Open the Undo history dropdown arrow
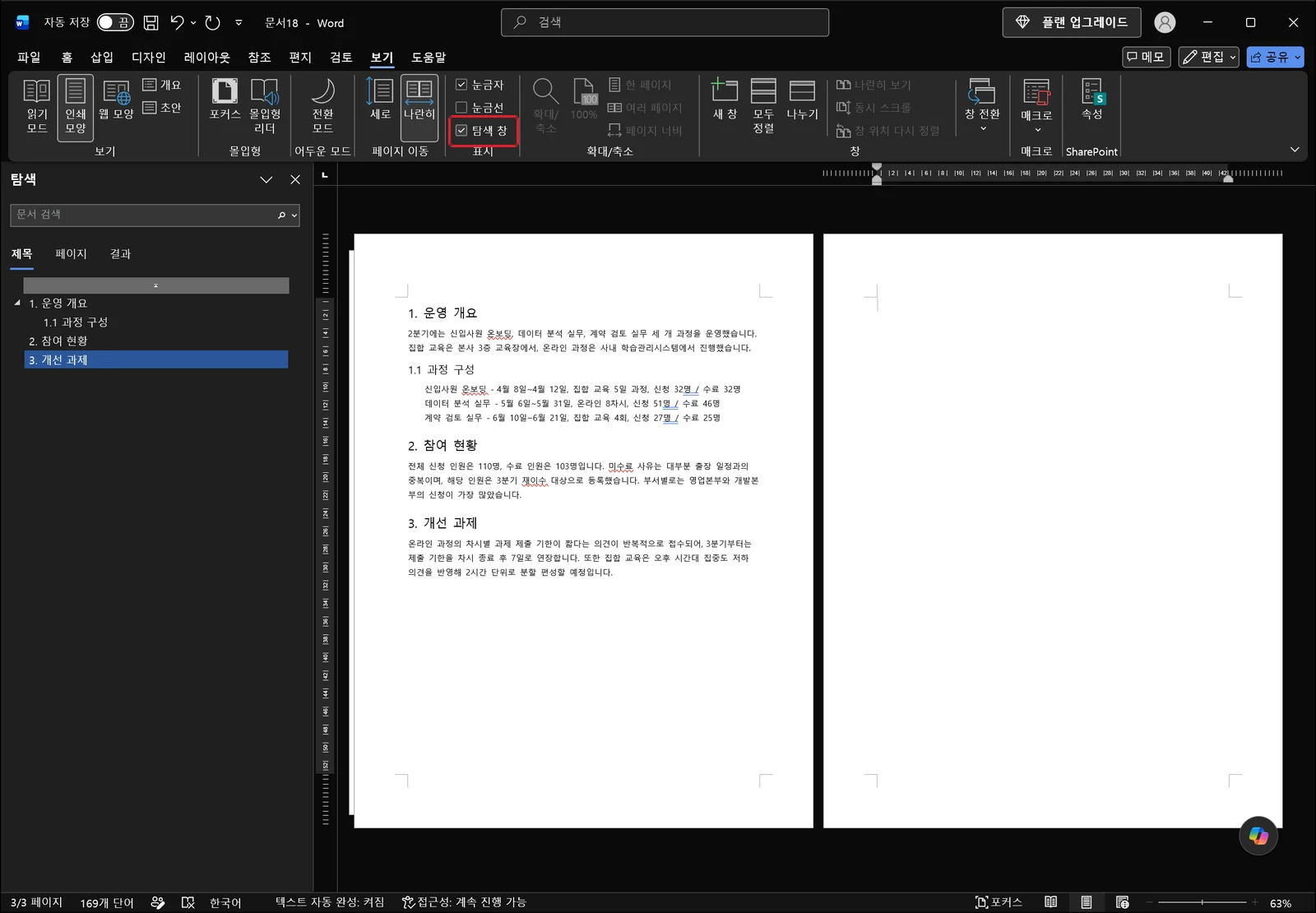This screenshot has width=1316, height=913. [193, 23]
